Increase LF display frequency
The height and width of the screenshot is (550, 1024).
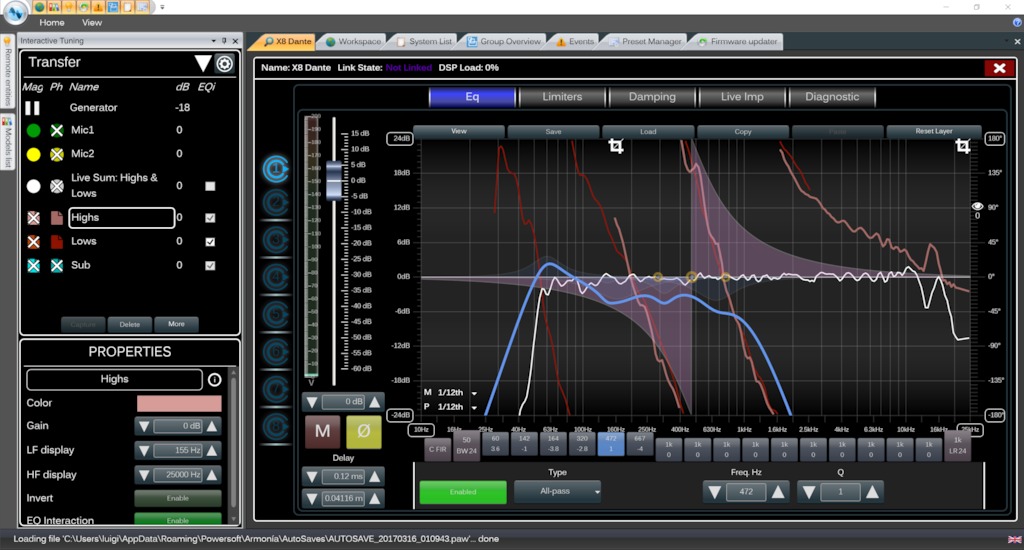point(212,451)
